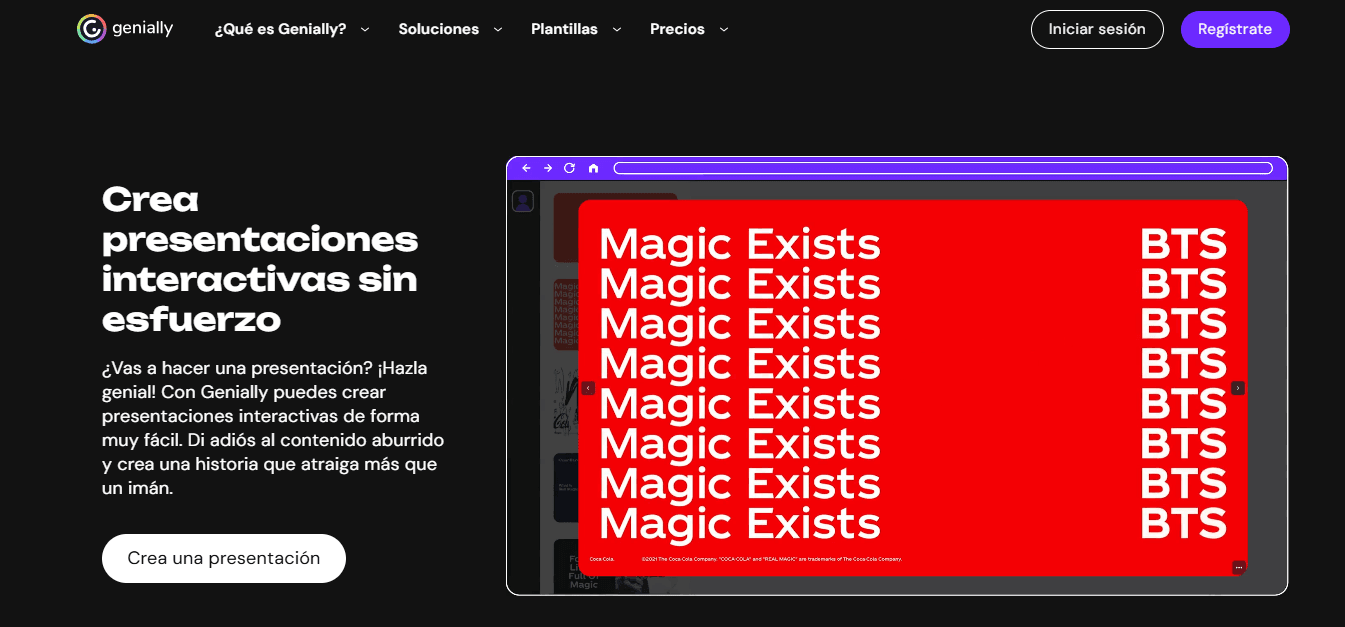Advance to the next slide with the right arrow

coord(1238,388)
